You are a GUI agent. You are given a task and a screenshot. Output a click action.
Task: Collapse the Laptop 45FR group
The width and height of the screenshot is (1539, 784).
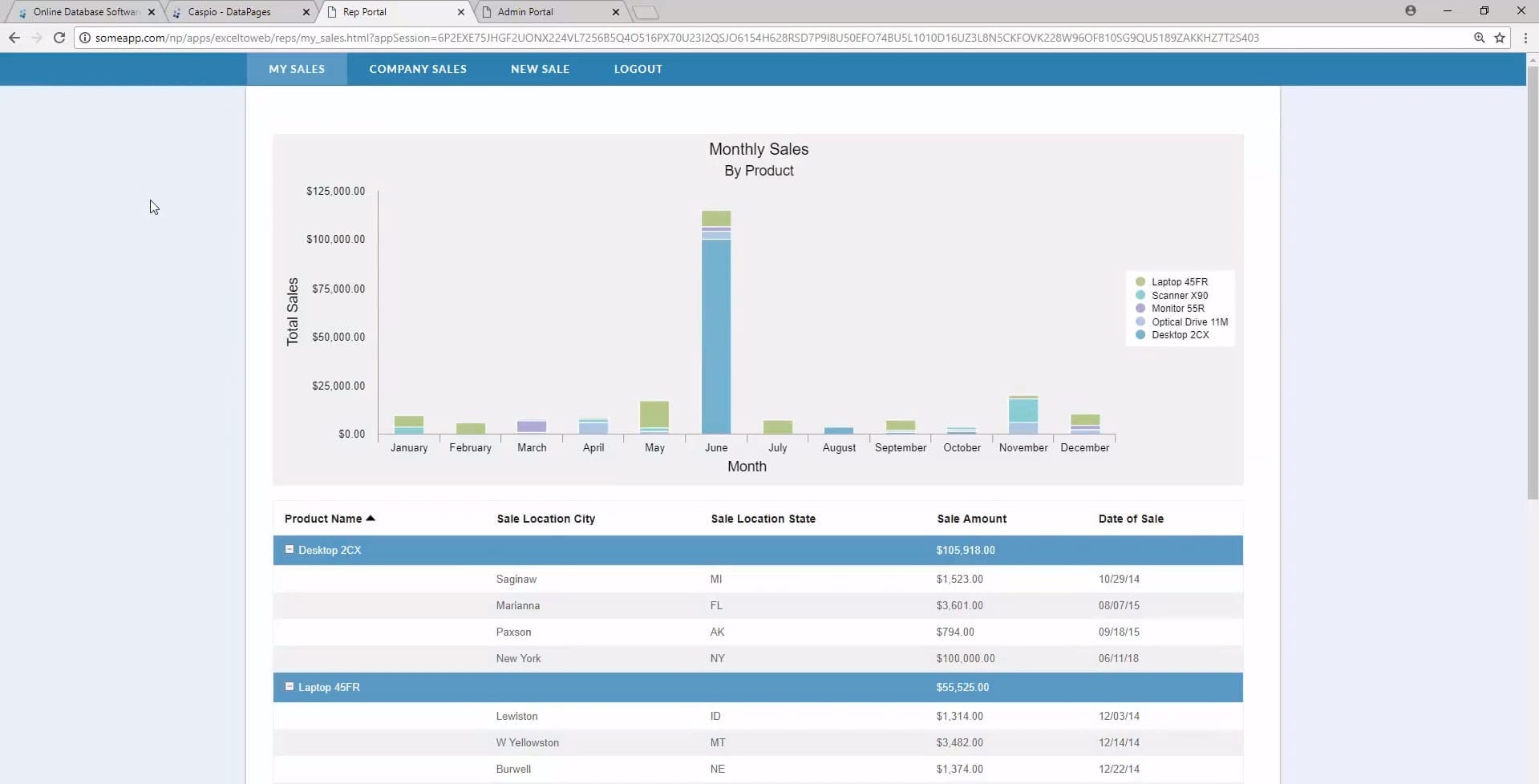click(290, 687)
